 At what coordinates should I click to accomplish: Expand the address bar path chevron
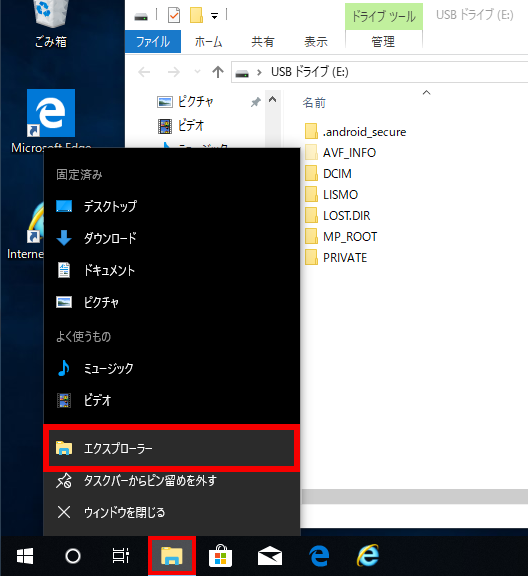tap(259, 72)
